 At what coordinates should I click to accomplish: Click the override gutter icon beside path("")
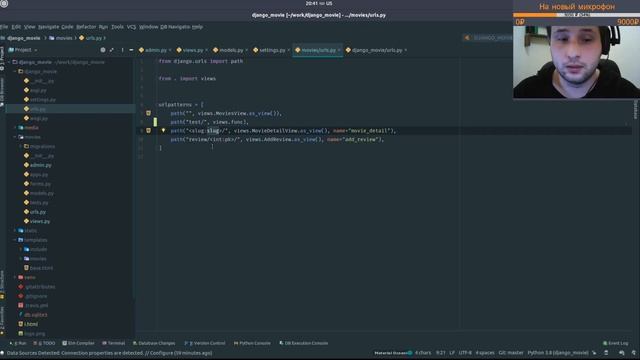pos(149,113)
